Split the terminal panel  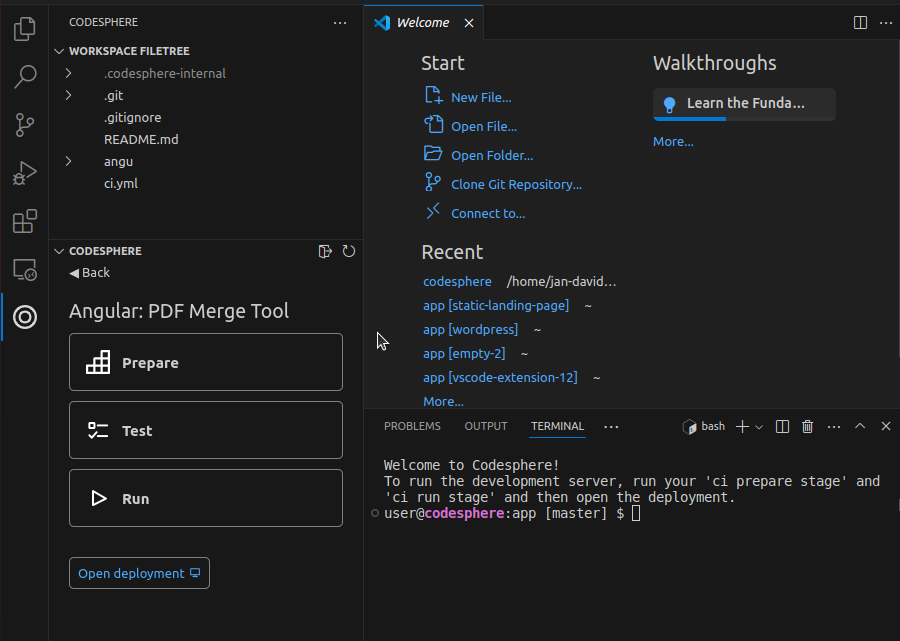click(783, 426)
